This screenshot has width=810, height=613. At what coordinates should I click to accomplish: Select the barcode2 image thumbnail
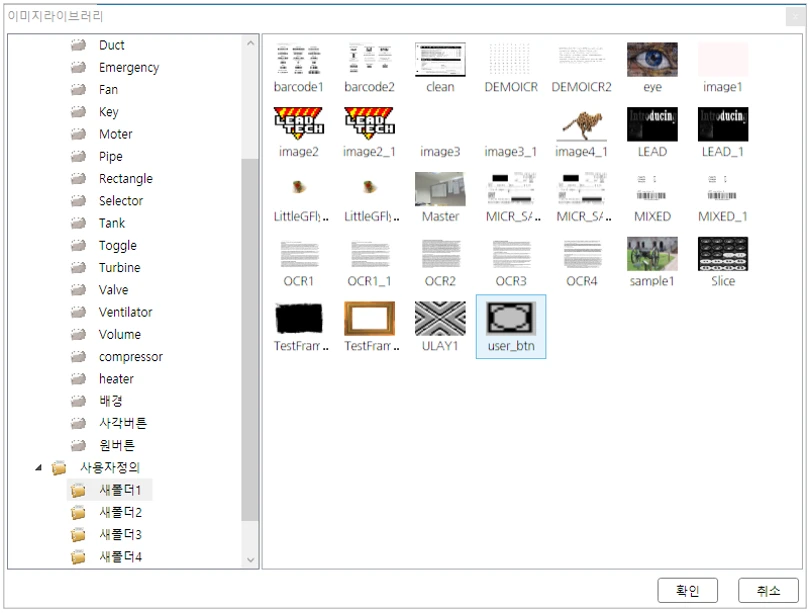pos(369,59)
